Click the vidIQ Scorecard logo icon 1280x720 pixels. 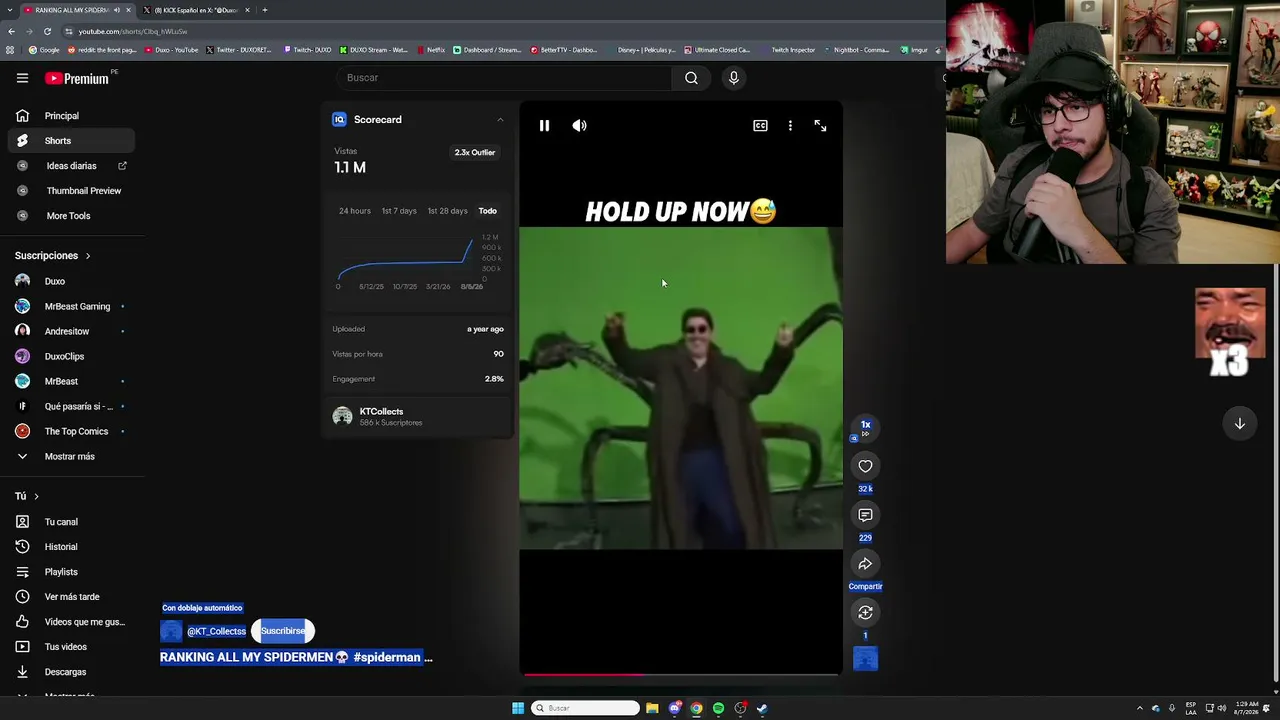(339, 120)
